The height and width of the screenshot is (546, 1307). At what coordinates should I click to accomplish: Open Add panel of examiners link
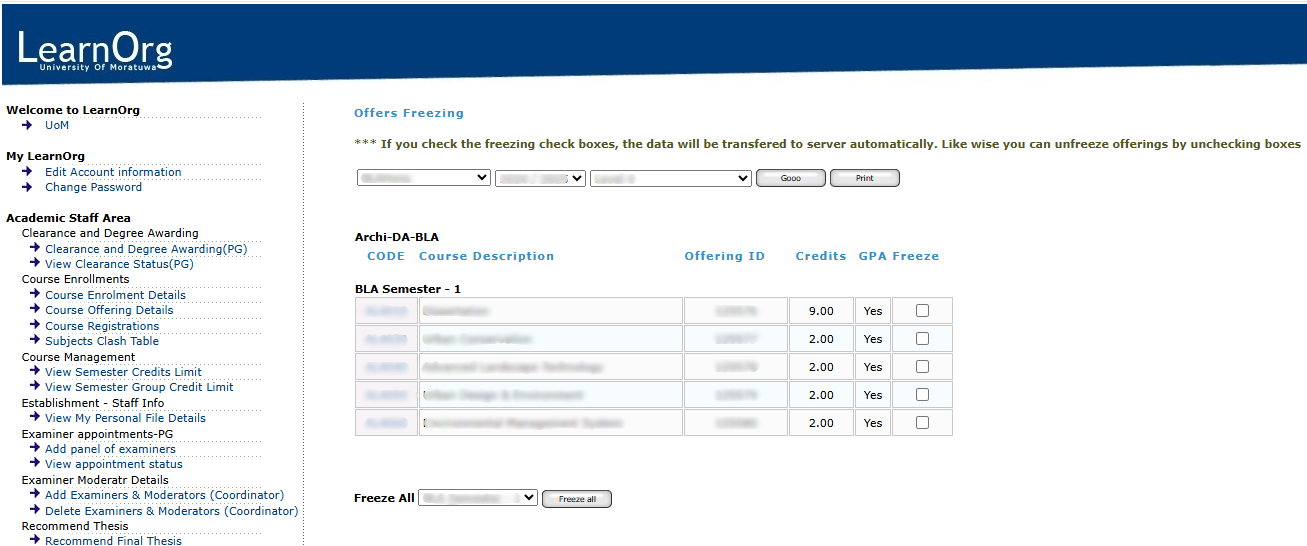(110, 449)
